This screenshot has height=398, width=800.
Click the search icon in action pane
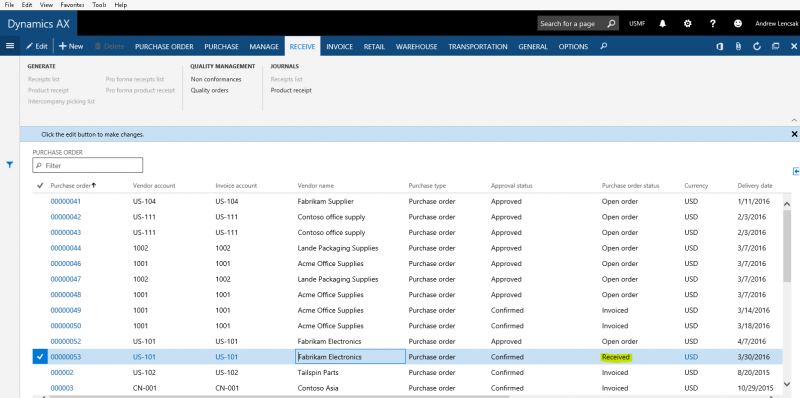(x=604, y=46)
